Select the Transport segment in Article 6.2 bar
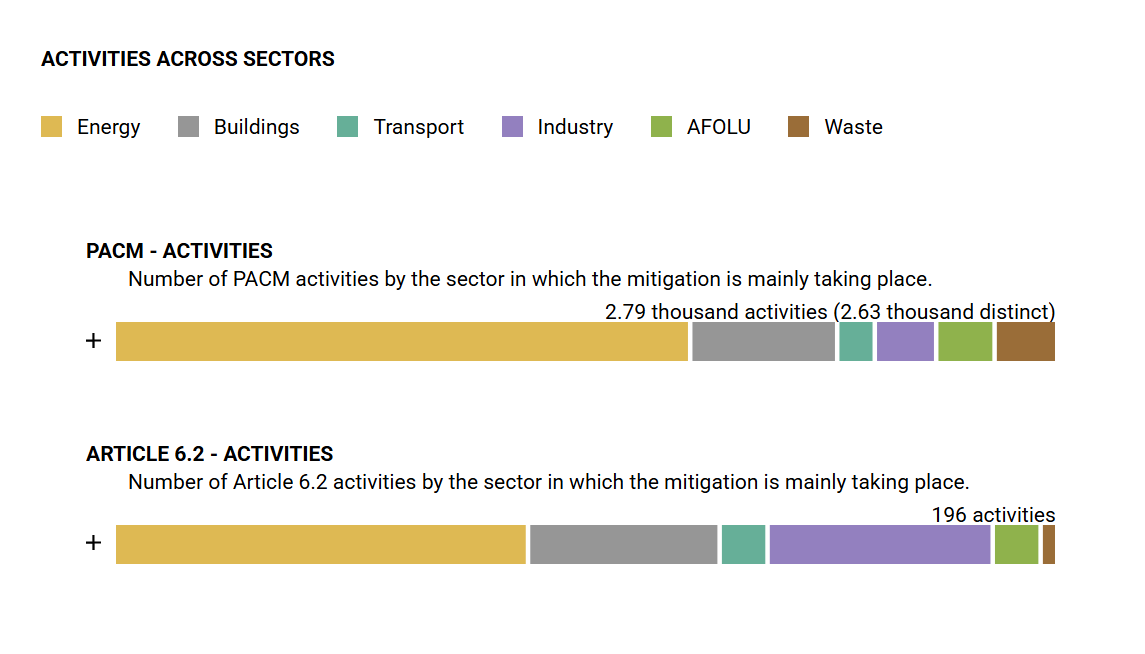 click(743, 544)
